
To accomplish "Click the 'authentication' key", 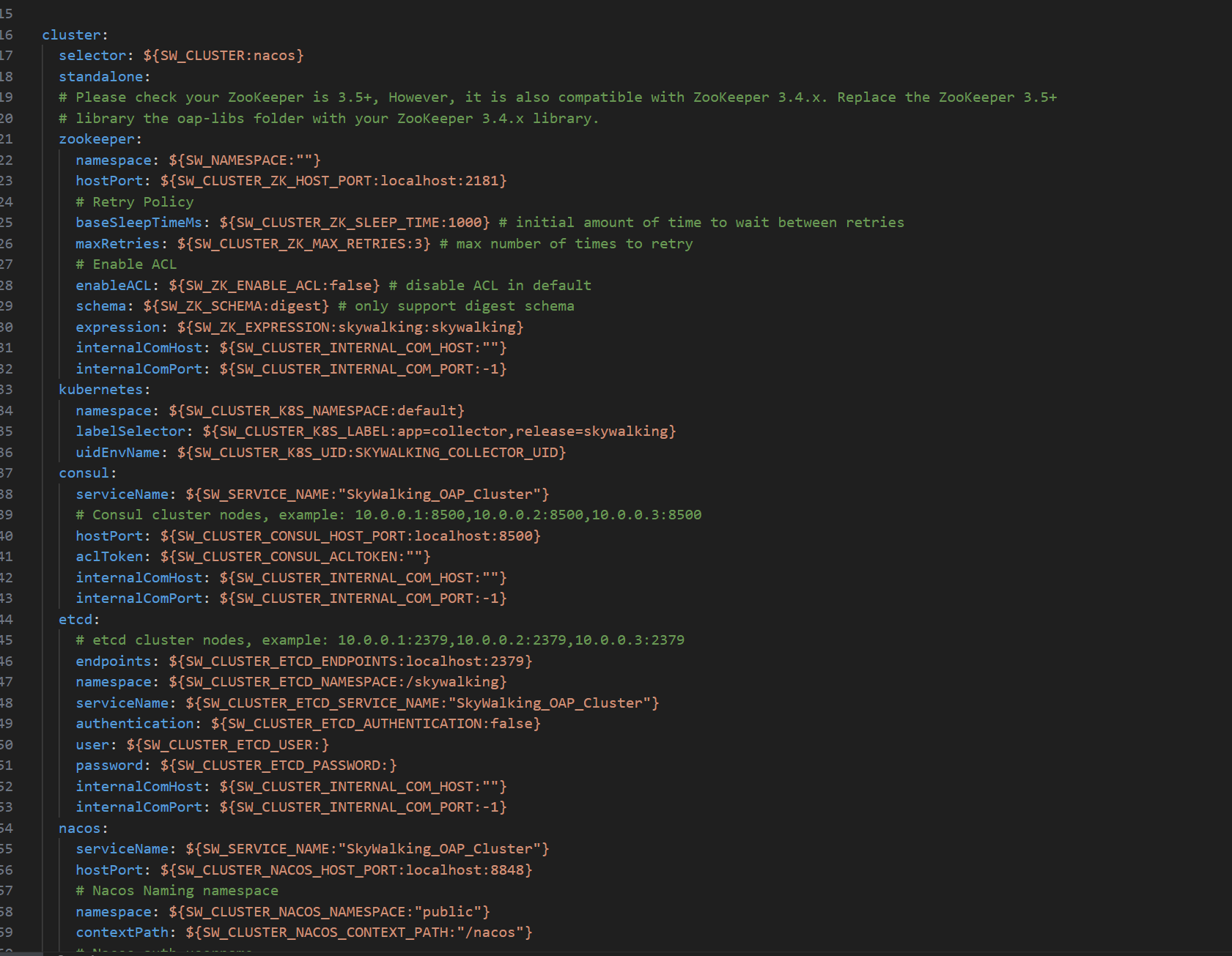I will 135,724.
